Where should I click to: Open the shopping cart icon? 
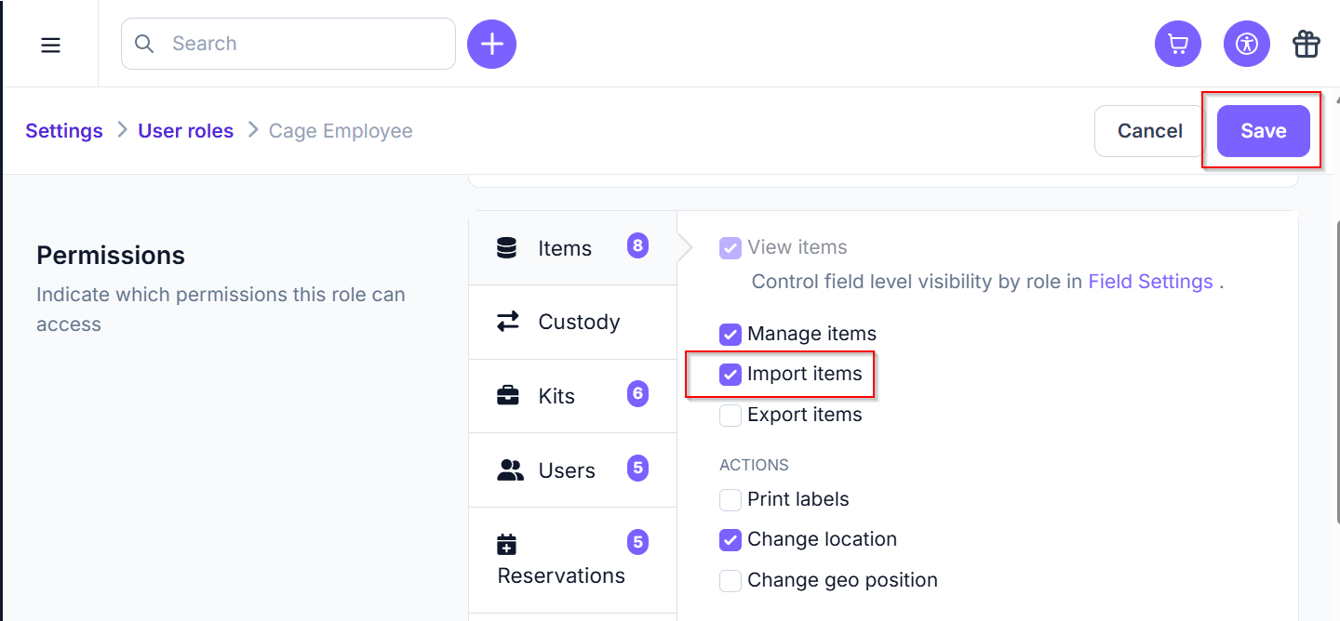pos(1178,44)
